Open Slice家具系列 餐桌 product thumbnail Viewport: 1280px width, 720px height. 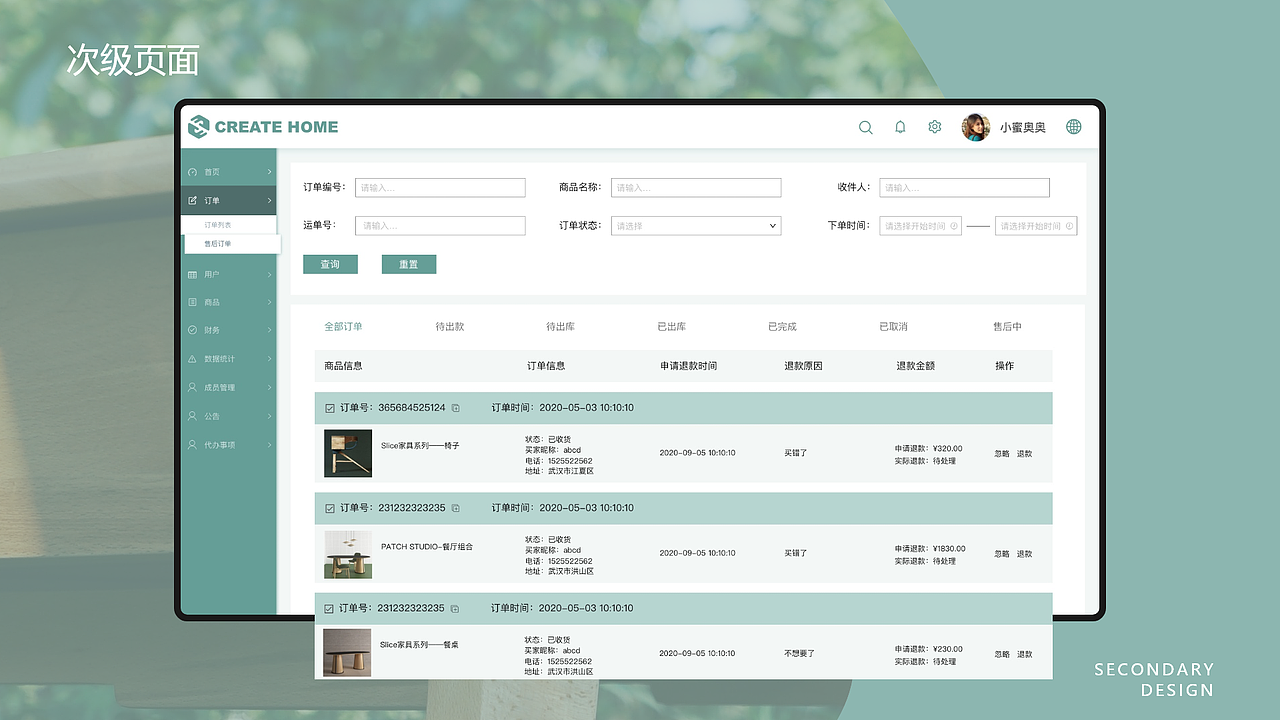point(347,653)
